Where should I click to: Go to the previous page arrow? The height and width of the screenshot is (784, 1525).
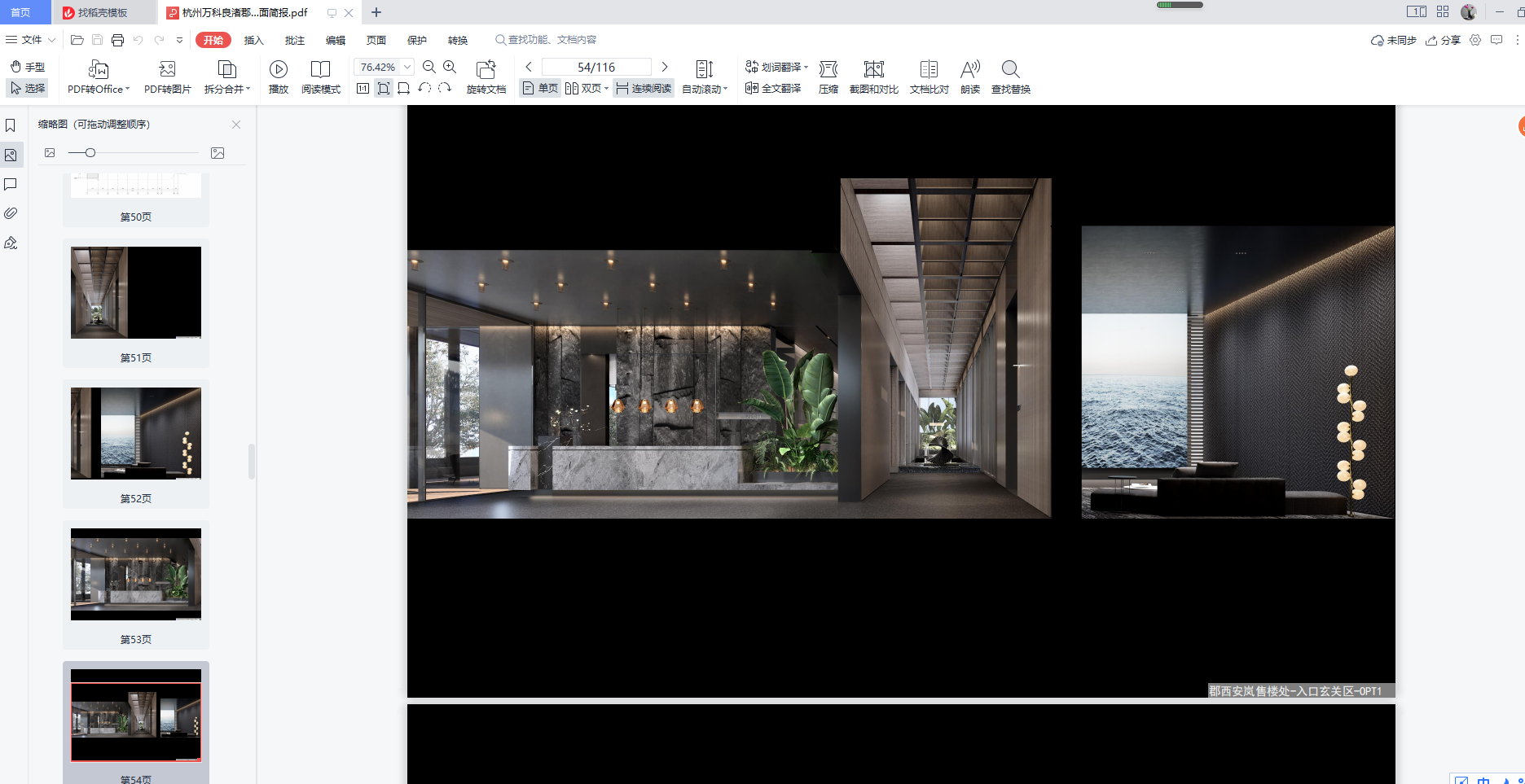point(529,67)
